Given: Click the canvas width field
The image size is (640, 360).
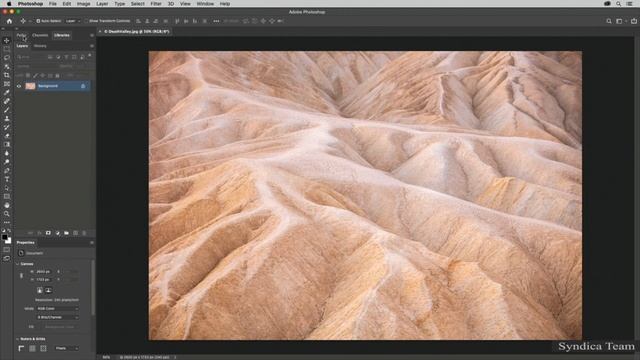Looking at the screenshot, I should tap(45, 271).
